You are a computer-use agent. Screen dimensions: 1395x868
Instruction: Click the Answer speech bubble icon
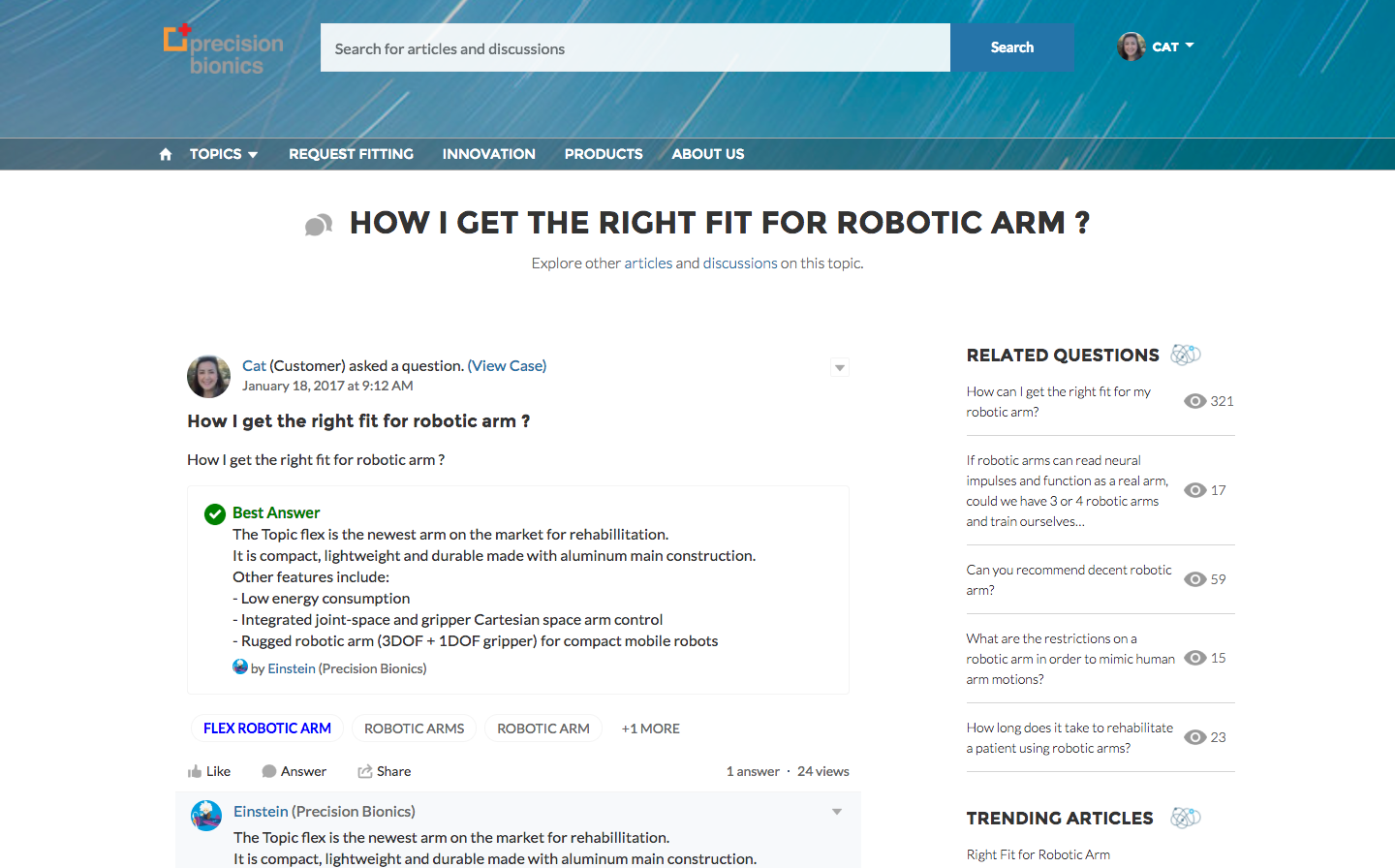pyautogui.click(x=269, y=772)
